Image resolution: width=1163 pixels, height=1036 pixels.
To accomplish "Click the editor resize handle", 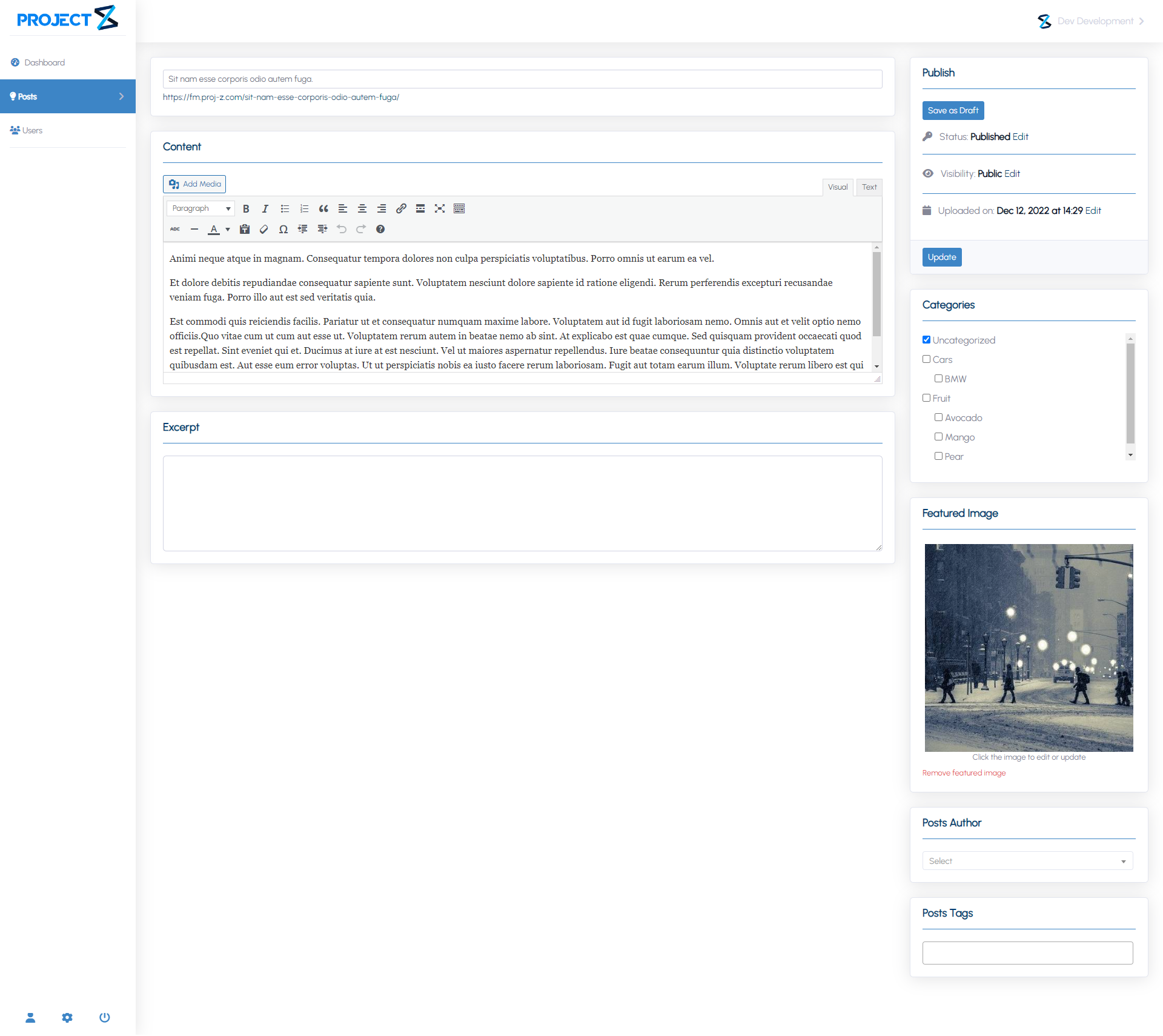I will pos(877,379).
